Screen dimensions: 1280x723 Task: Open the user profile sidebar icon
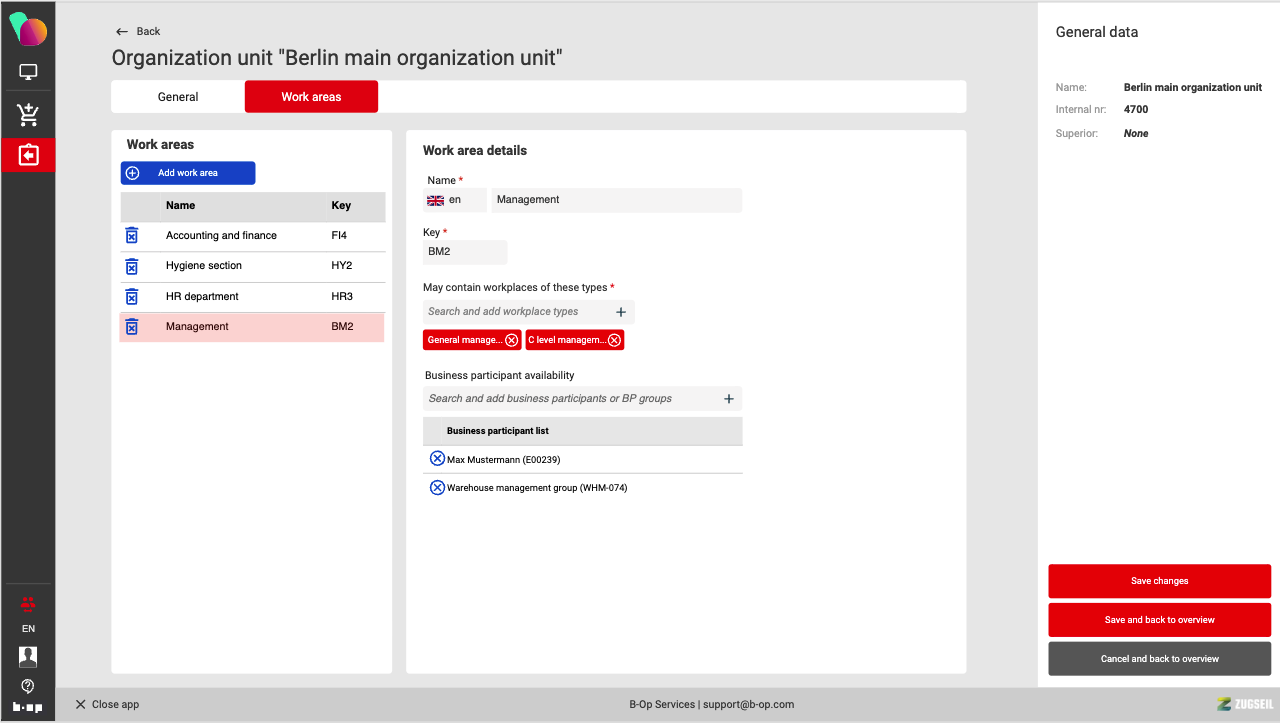click(28, 656)
